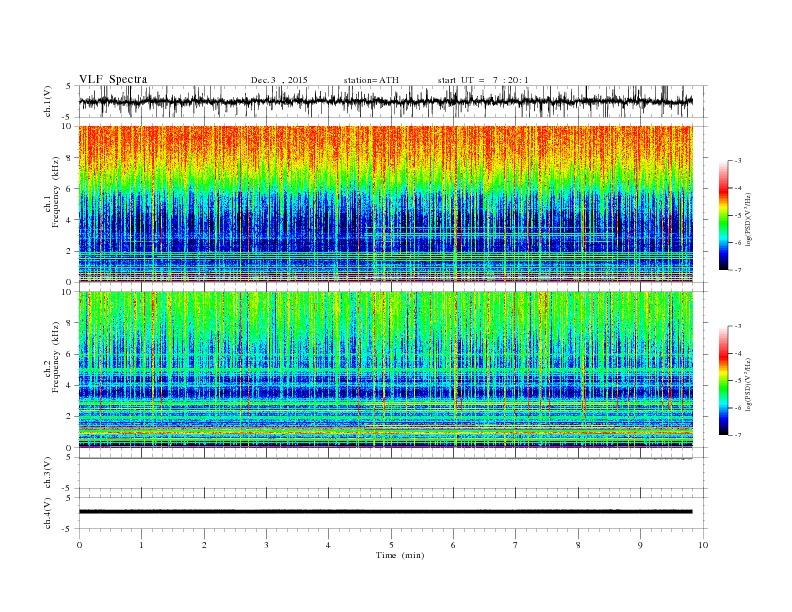Screen dimensions: 792x612
Task: Click the empty ch.3 voltage panel
Action: click(x=392, y=473)
